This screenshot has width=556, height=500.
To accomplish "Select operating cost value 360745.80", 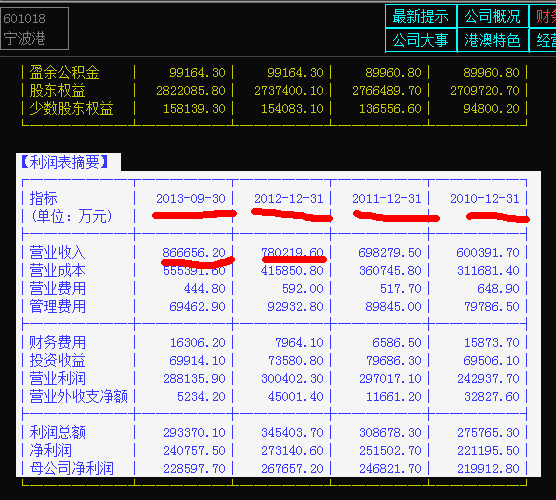I will point(390,271).
